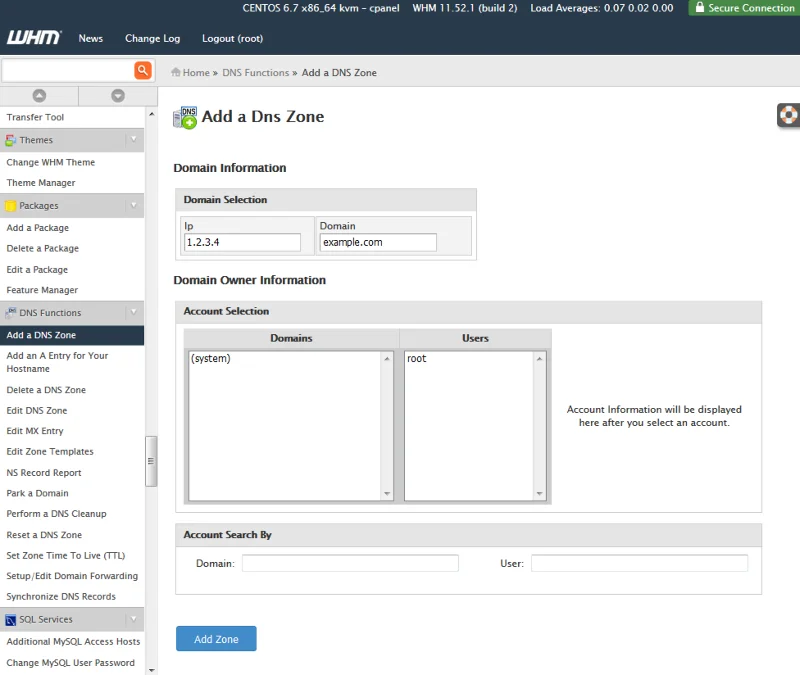Image resolution: width=800 pixels, height=675 pixels.
Task: Click sidebar scrollbar down arrow
Action: [x=152, y=670]
